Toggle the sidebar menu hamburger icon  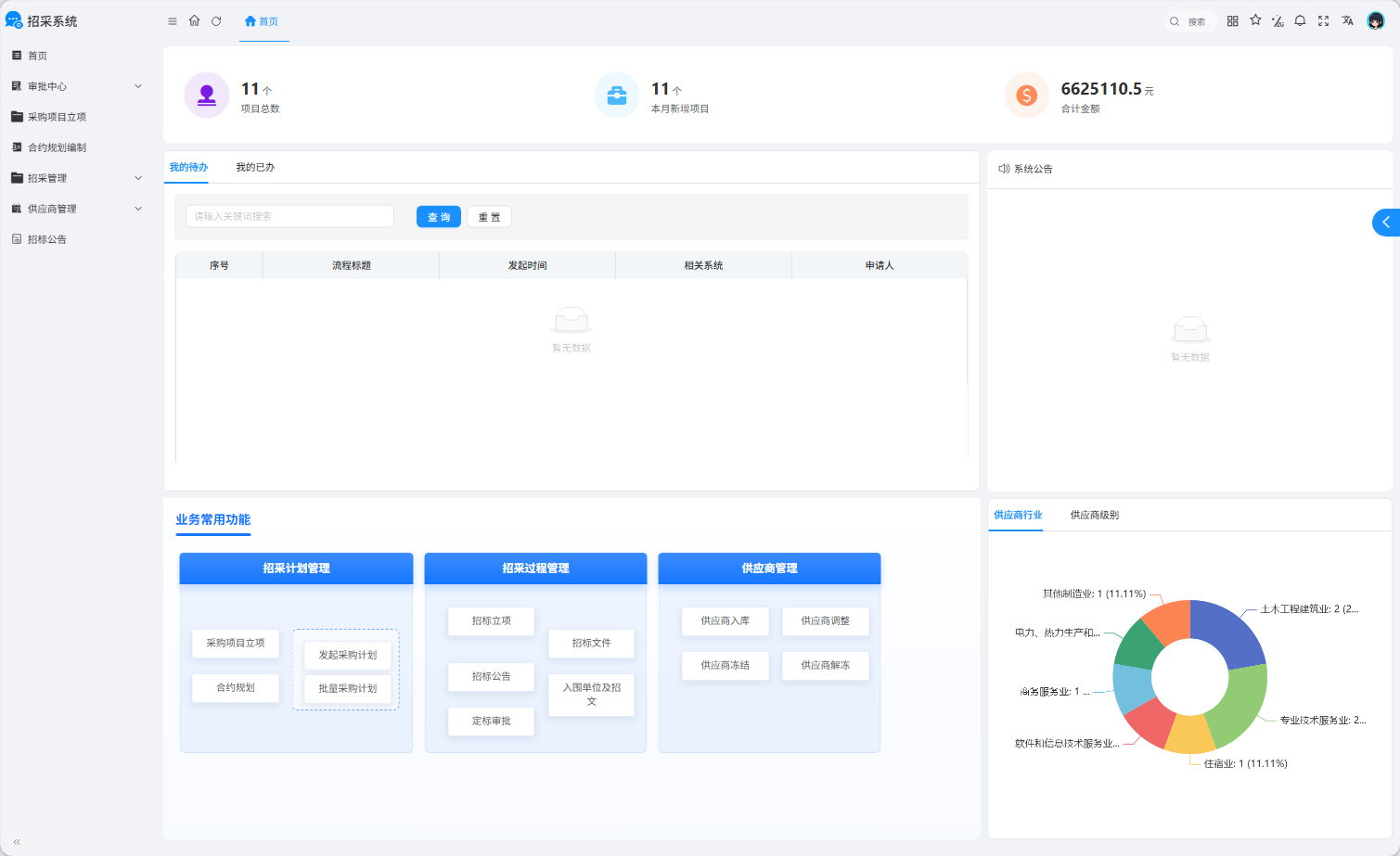tap(173, 21)
